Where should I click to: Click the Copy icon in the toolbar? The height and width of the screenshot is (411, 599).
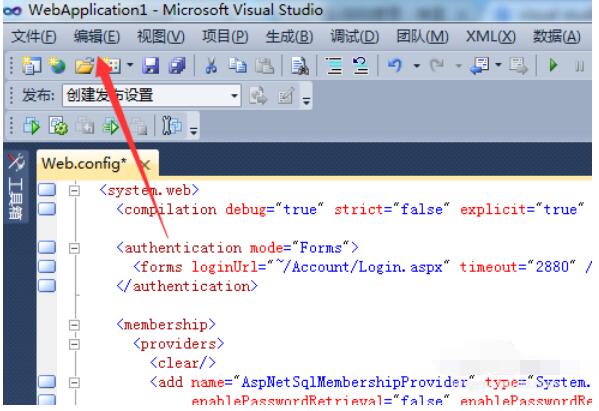click(238, 66)
